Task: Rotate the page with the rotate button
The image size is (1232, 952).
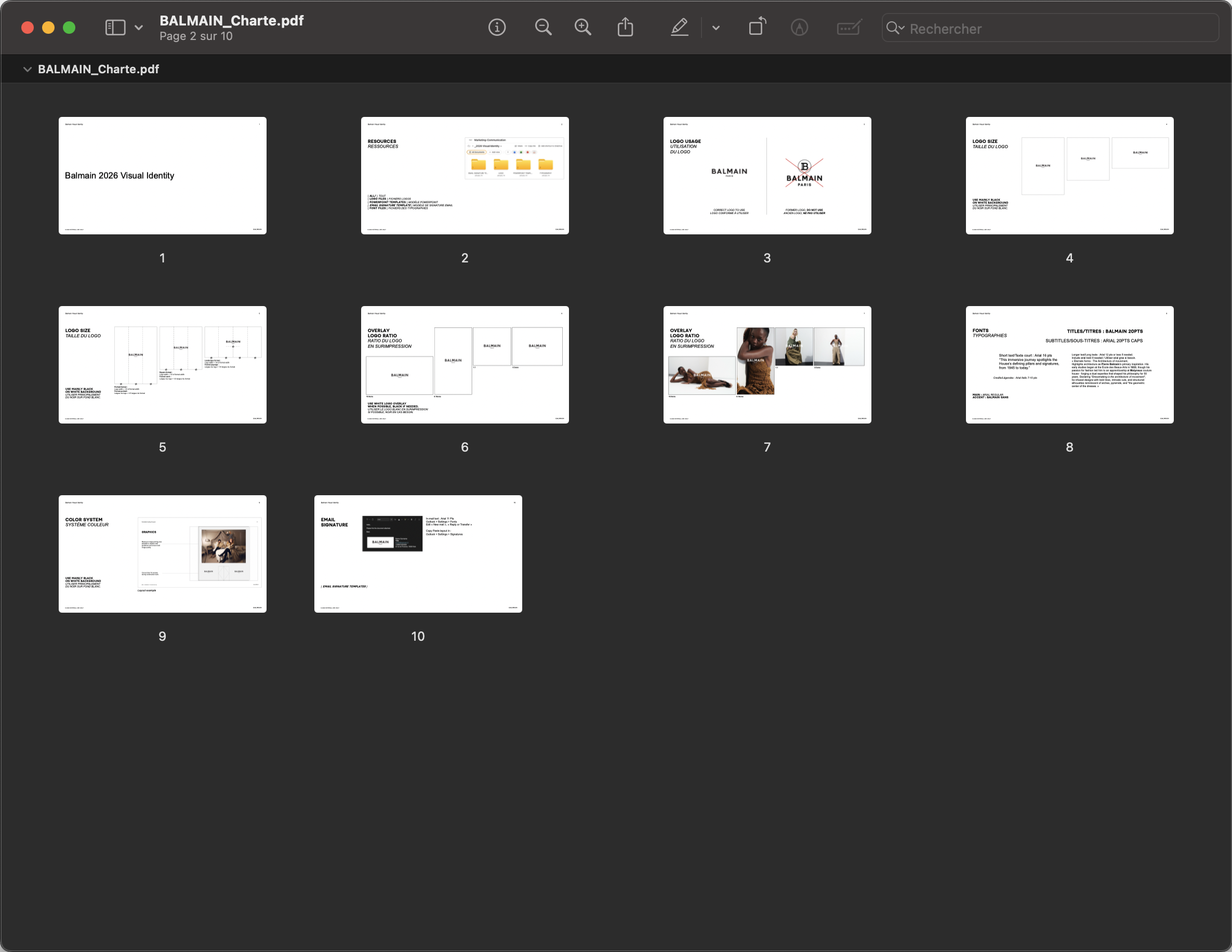Action: click(757, 27)
